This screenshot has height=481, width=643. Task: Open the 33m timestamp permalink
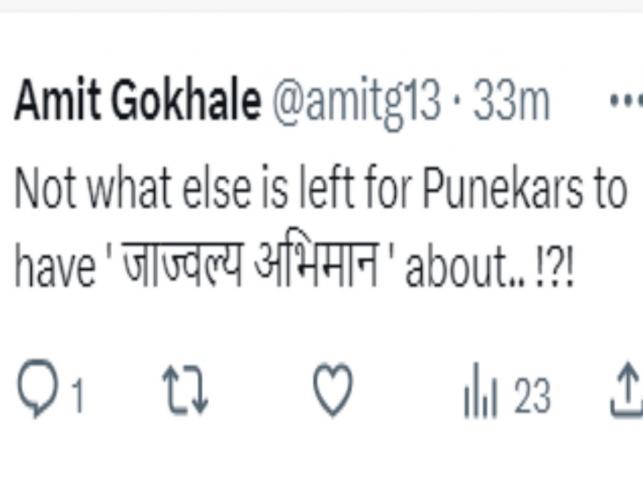pos(511,101)
